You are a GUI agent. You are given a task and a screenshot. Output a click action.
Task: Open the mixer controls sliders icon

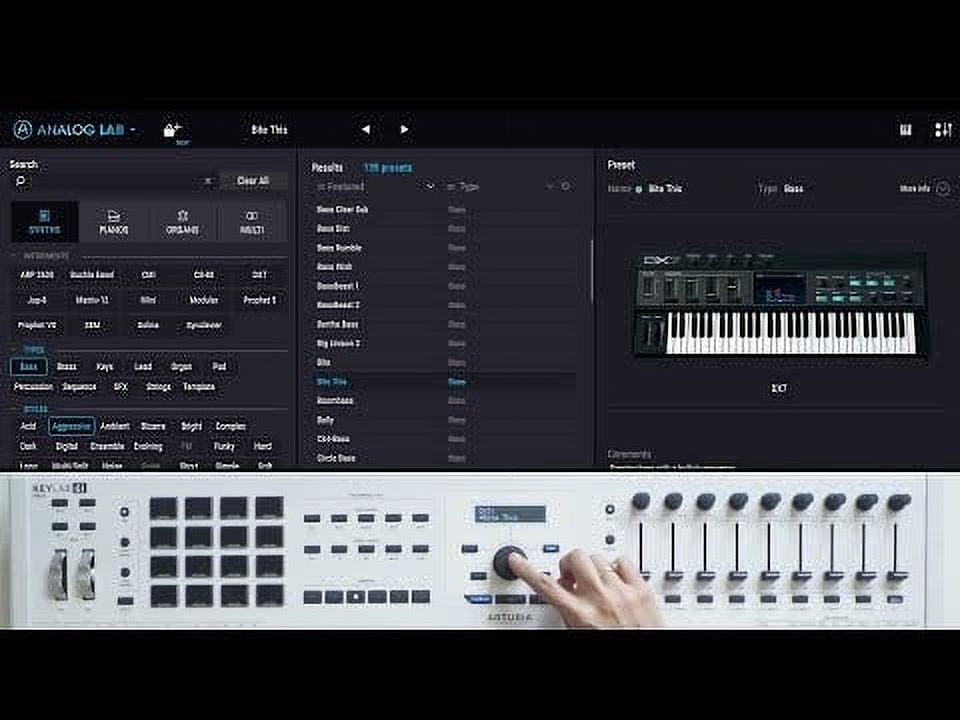pos(943,130)
